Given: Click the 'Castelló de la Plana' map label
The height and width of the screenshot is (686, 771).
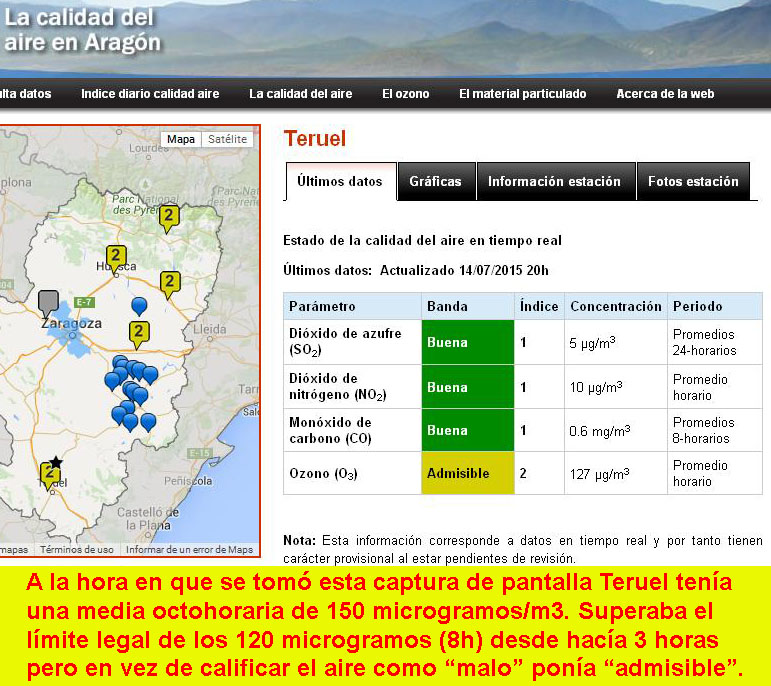Looking at the screenshot, I should click(x=148, y=519).
